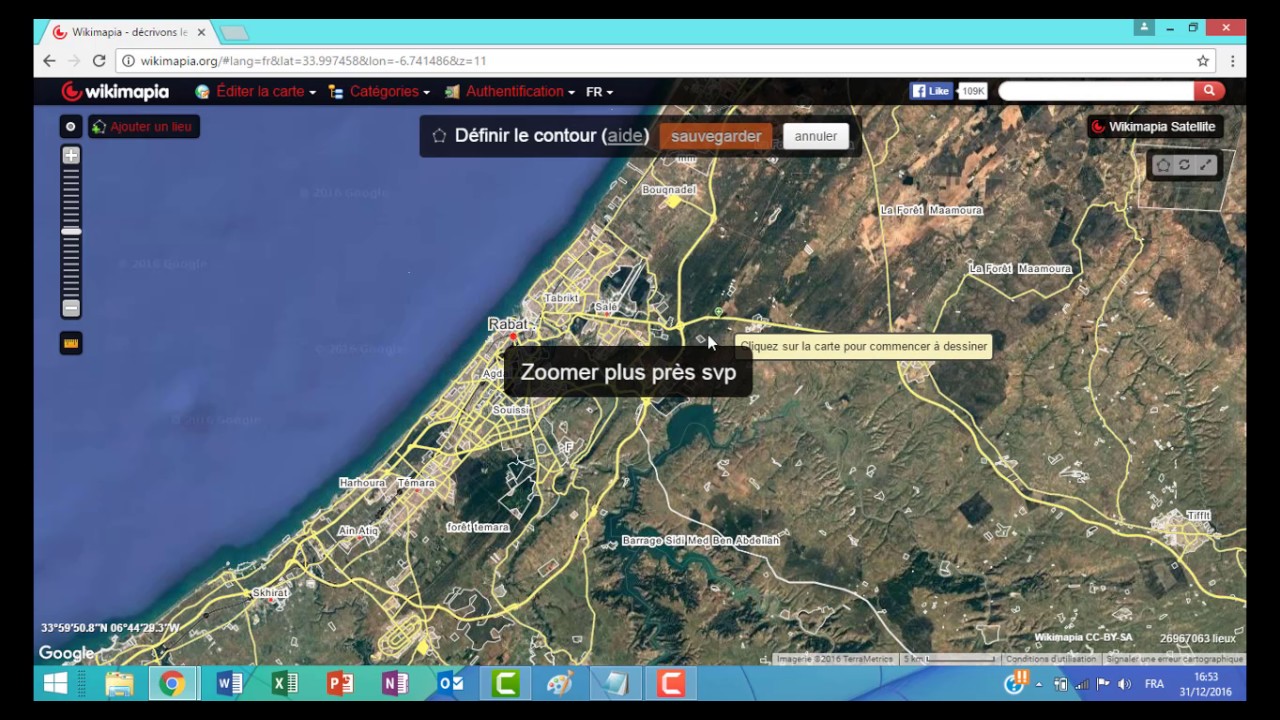Click the Google logo on the map
The image size is (1280, 720).
click(66, 653)
